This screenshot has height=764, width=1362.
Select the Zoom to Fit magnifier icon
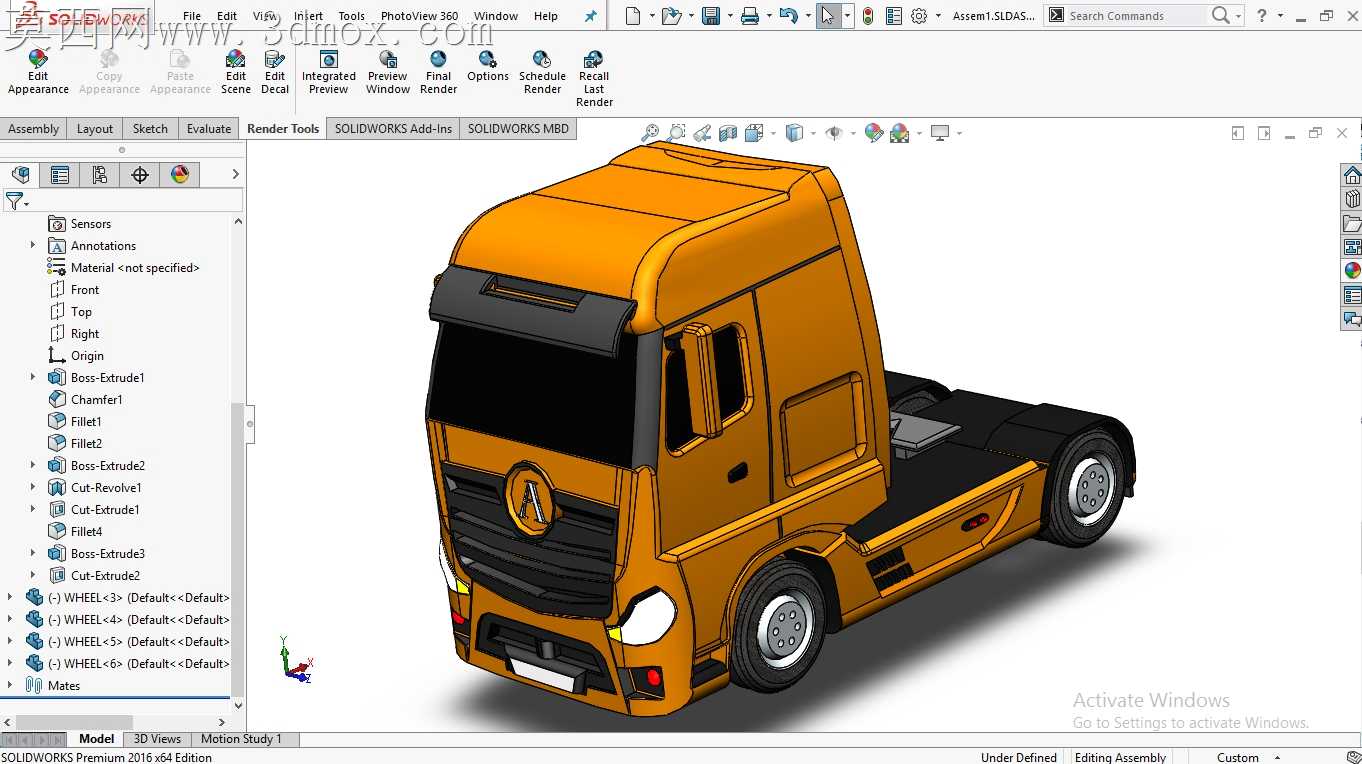(x=650, y=132)
